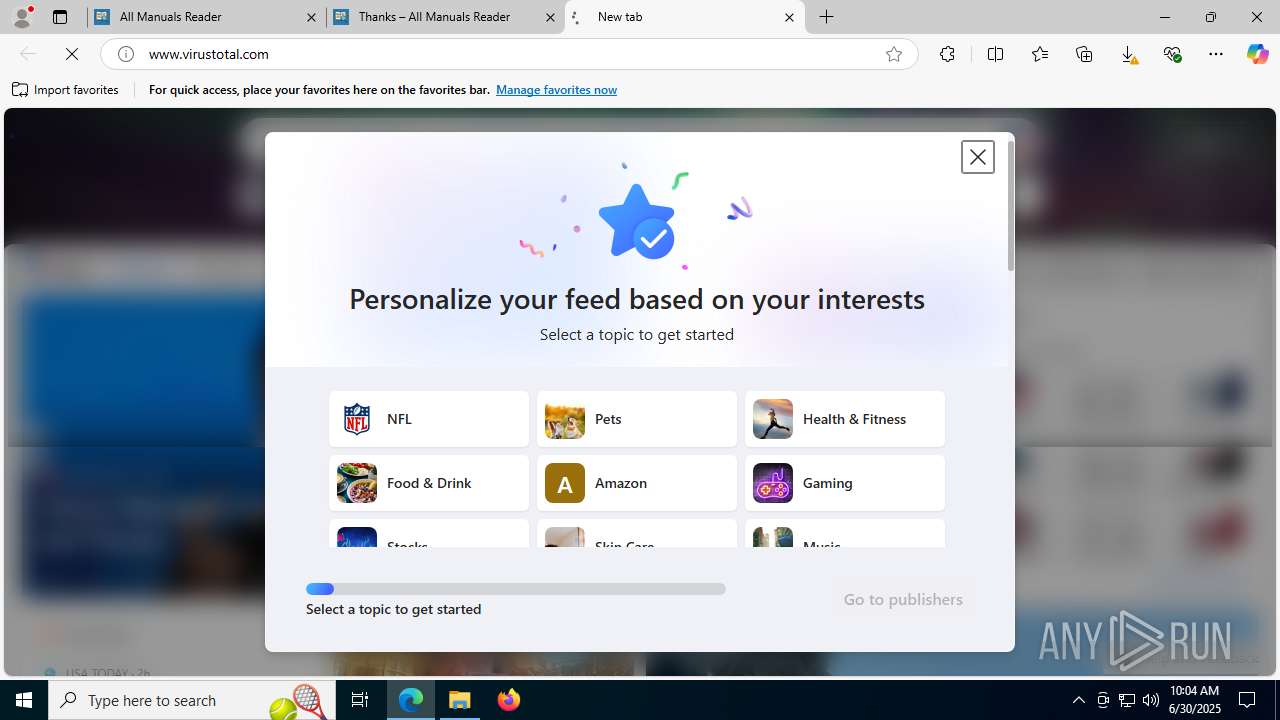This screenshot has width=1280, height=720.
Task: Click the dialog's vertical scrollbar
Action: tap(1011, 205)
